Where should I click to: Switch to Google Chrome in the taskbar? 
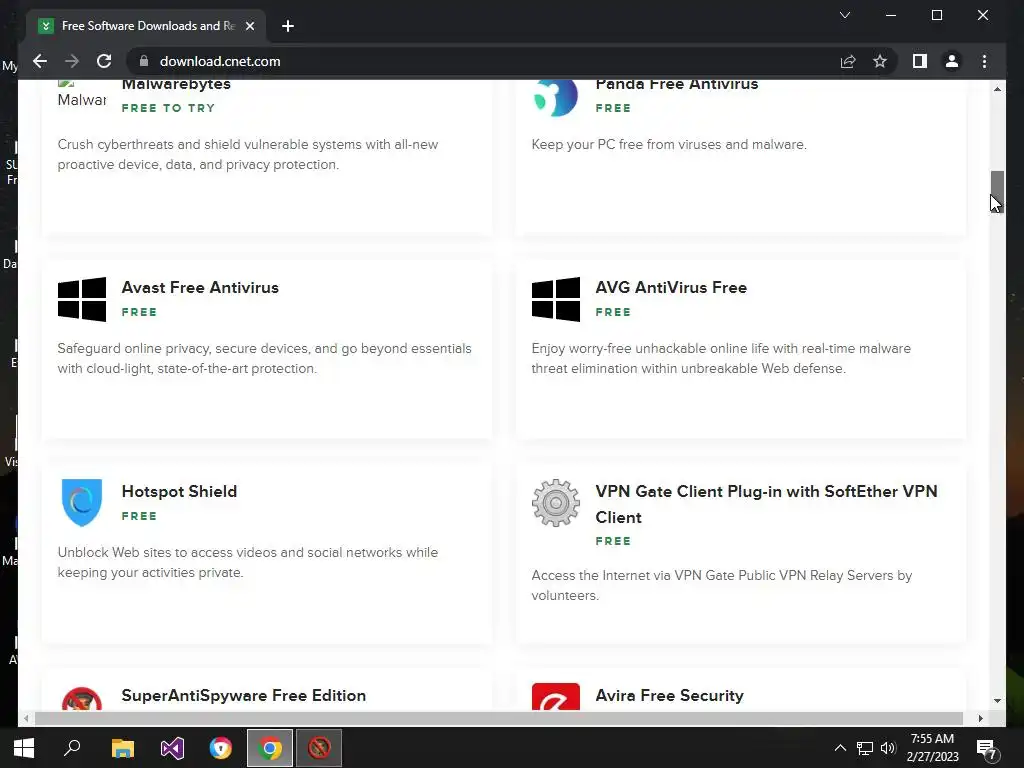270,748
